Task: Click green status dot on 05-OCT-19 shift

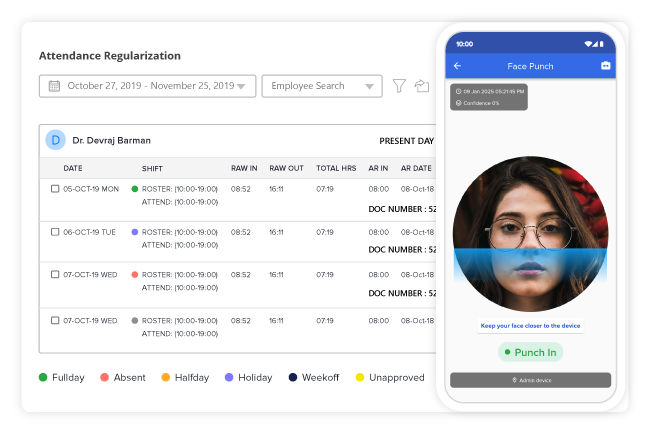Action: [135, 188]
